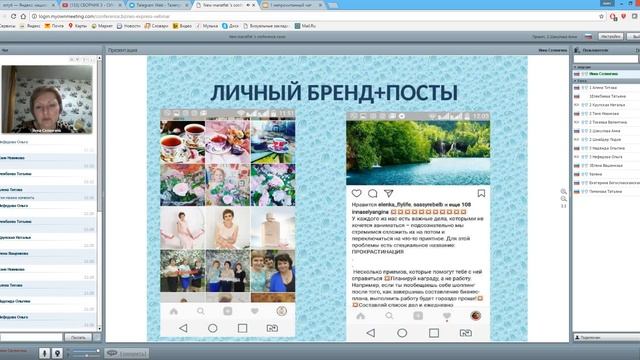Select participant Елена Вишнякова

[607, 166]
